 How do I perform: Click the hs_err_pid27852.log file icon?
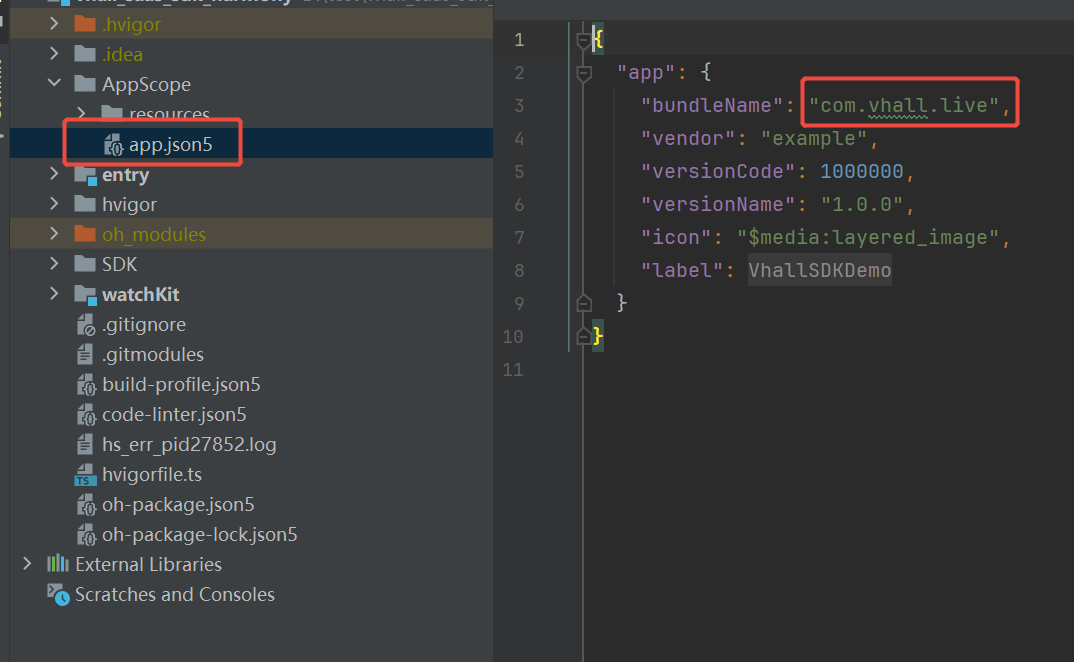86,445
